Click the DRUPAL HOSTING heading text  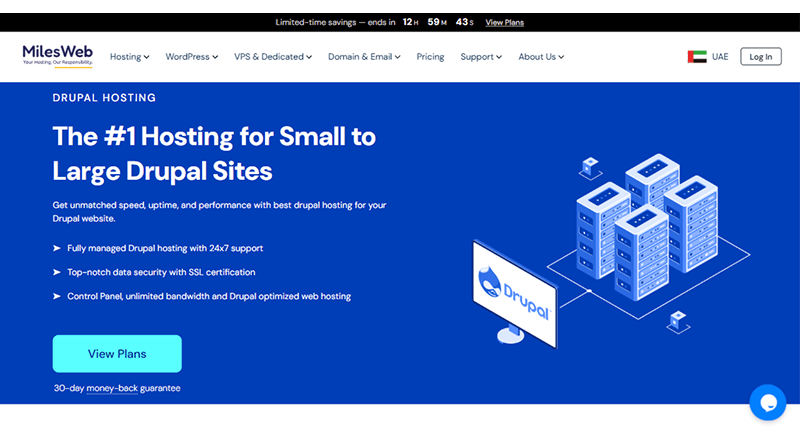point(104,98)
